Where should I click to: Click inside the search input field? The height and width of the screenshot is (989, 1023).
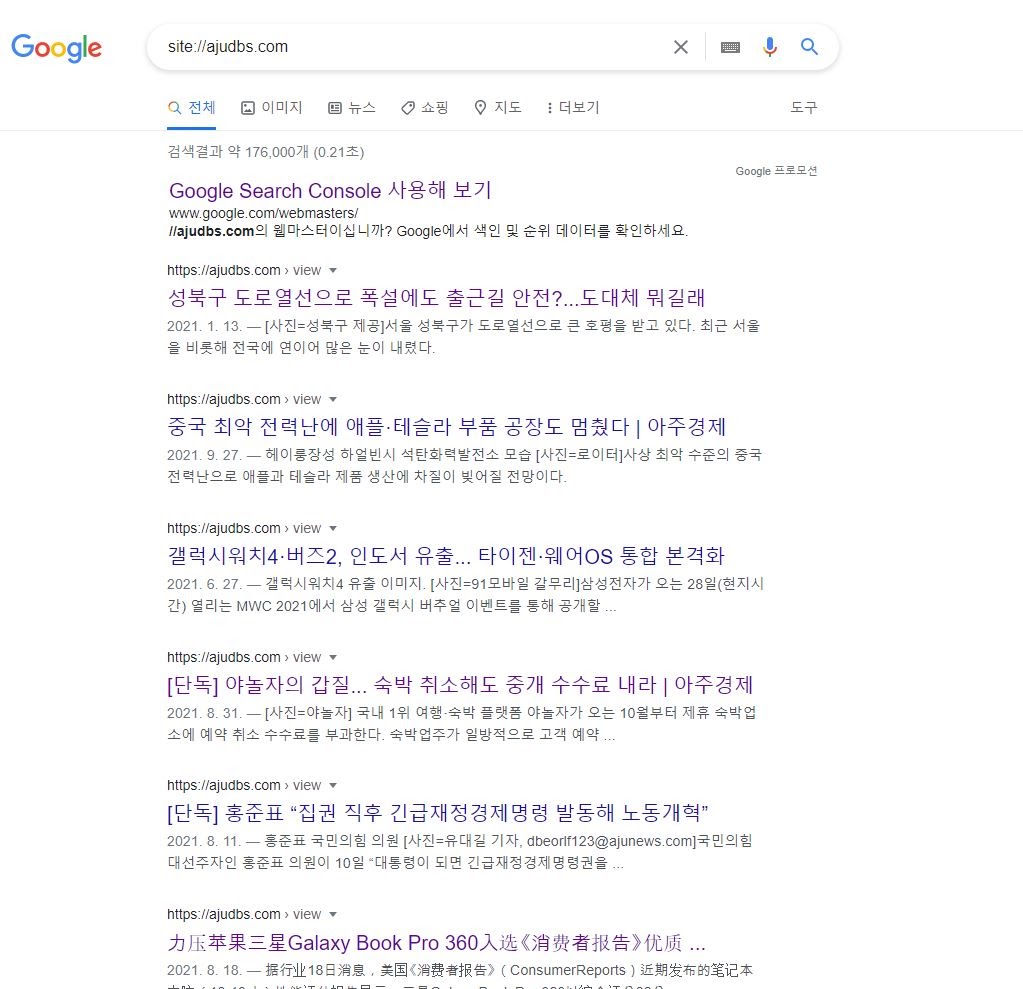(x=400, y=46)
